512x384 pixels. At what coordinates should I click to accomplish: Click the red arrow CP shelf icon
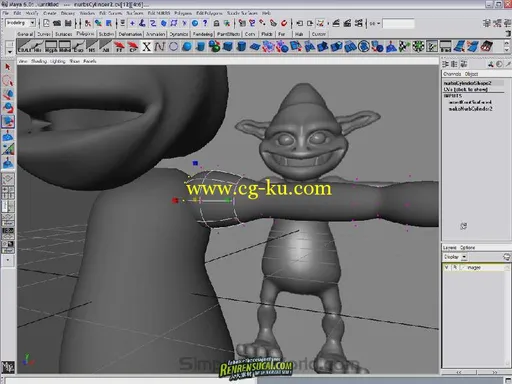(x=133, y=47)
